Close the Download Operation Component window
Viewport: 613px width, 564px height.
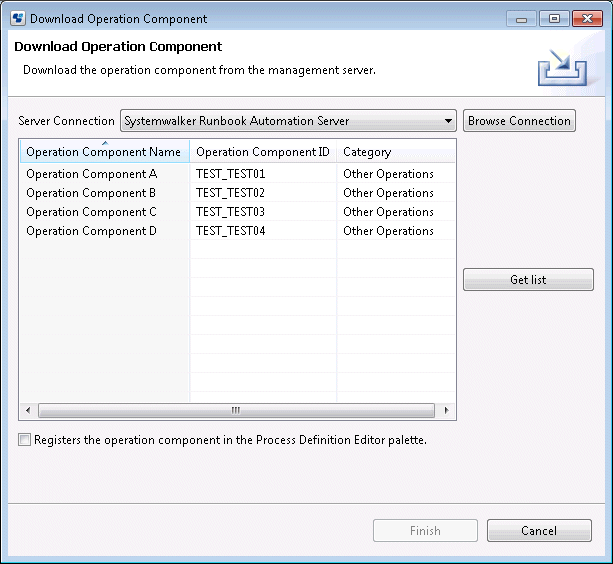click(587, 19)
